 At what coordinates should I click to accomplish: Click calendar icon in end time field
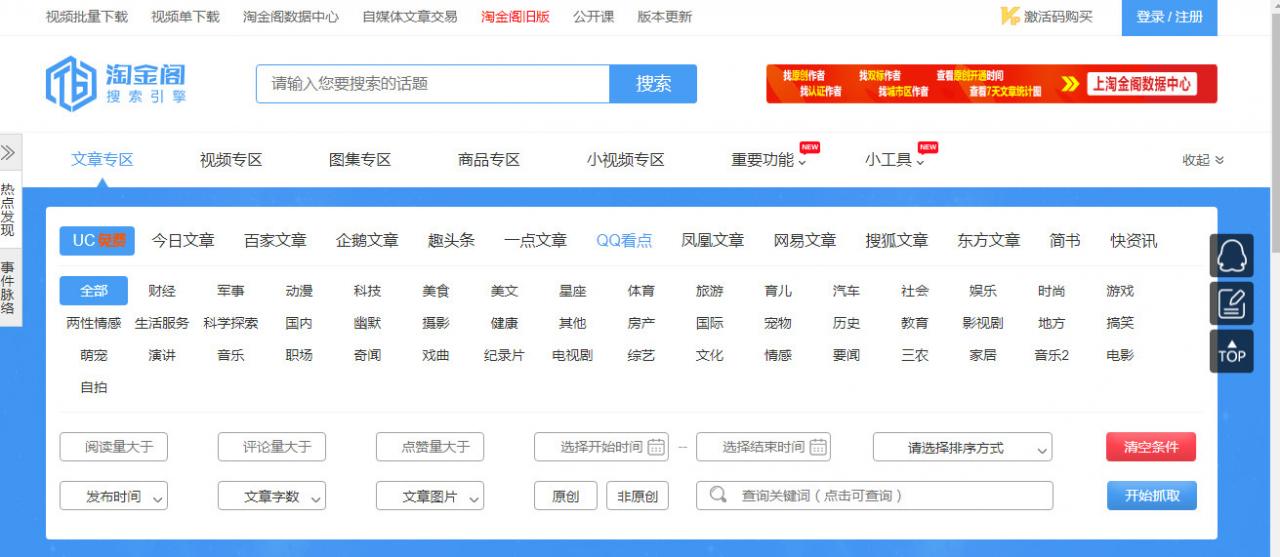point(818,447)
